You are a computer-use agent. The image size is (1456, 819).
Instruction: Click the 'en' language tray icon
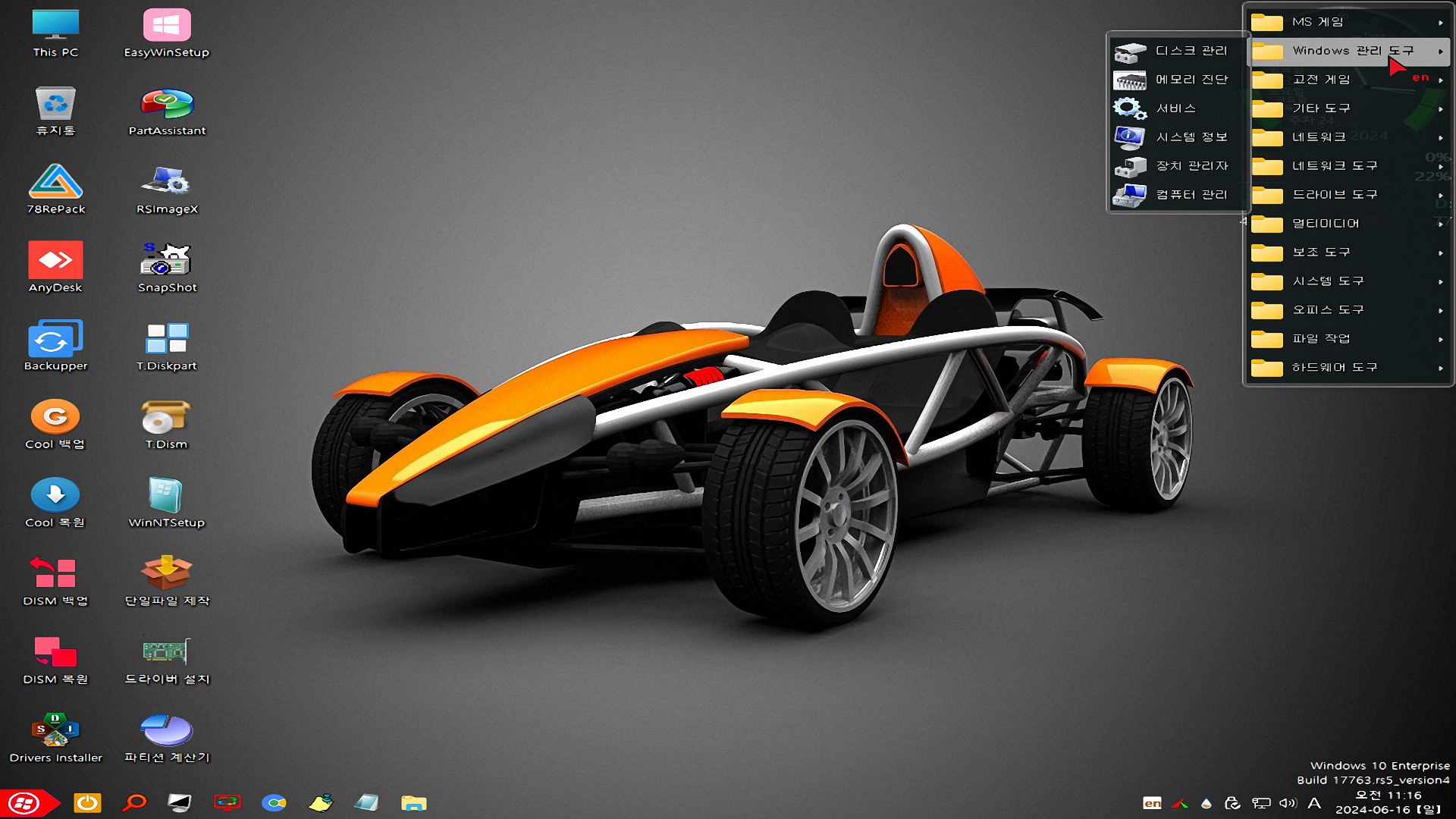(x=1152, y=803)
